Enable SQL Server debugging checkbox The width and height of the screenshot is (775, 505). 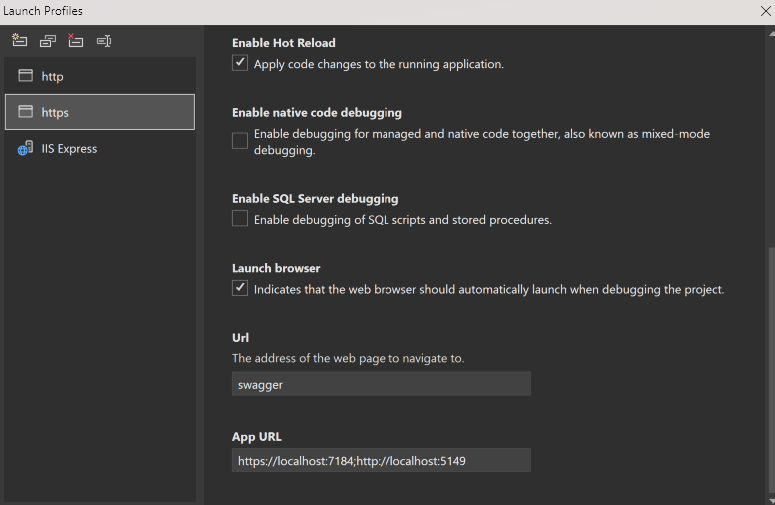point(240,218)
